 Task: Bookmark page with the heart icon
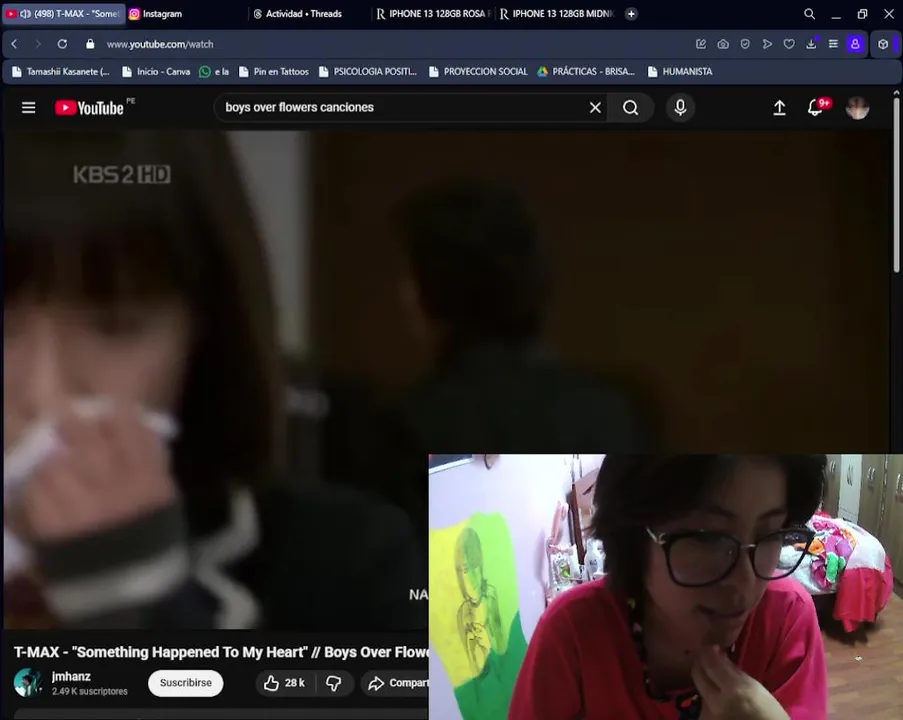[789, 44]
